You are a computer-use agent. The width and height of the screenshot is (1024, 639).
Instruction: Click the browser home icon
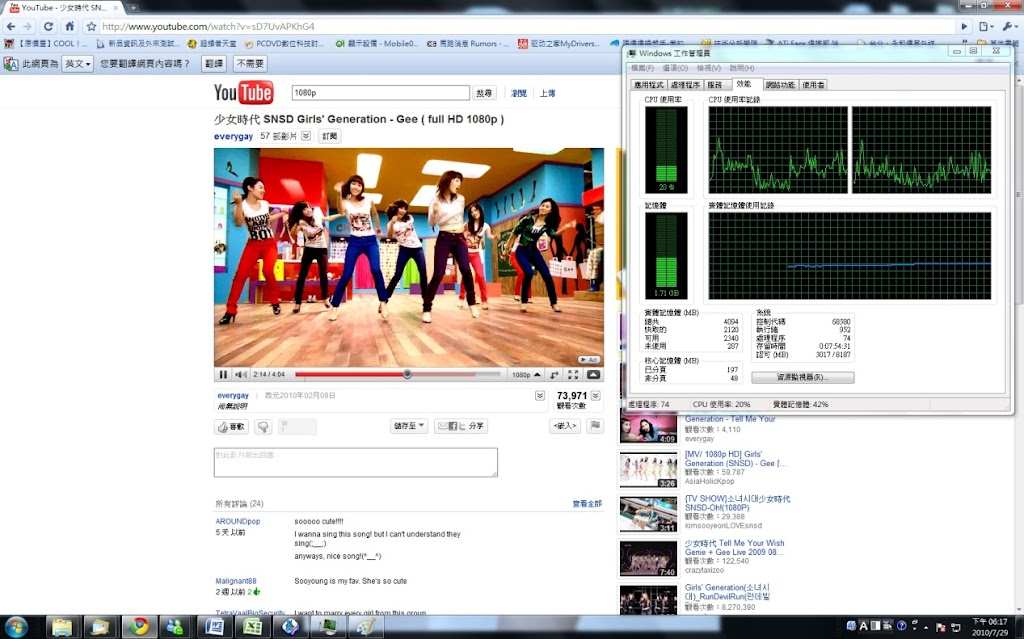click(x=69, y=27)
